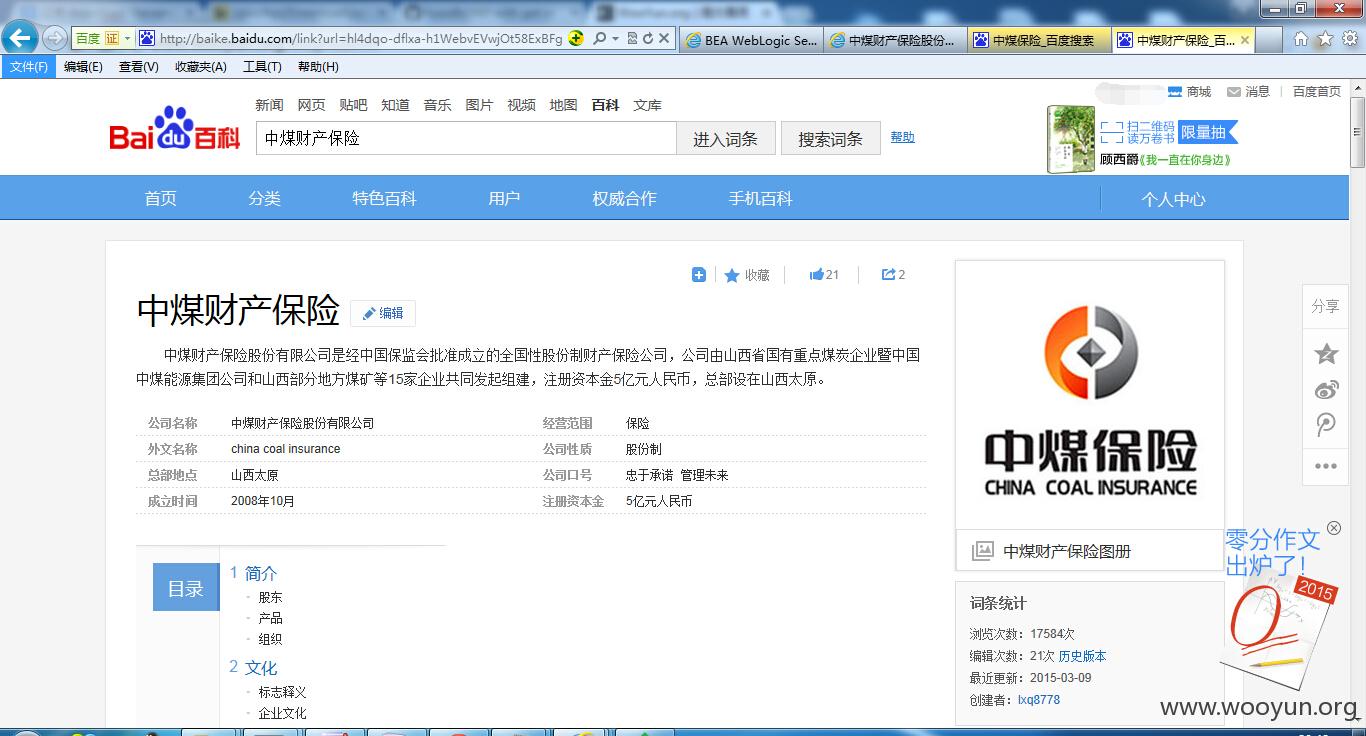Click the 搜索词条 button

(830, 139)
